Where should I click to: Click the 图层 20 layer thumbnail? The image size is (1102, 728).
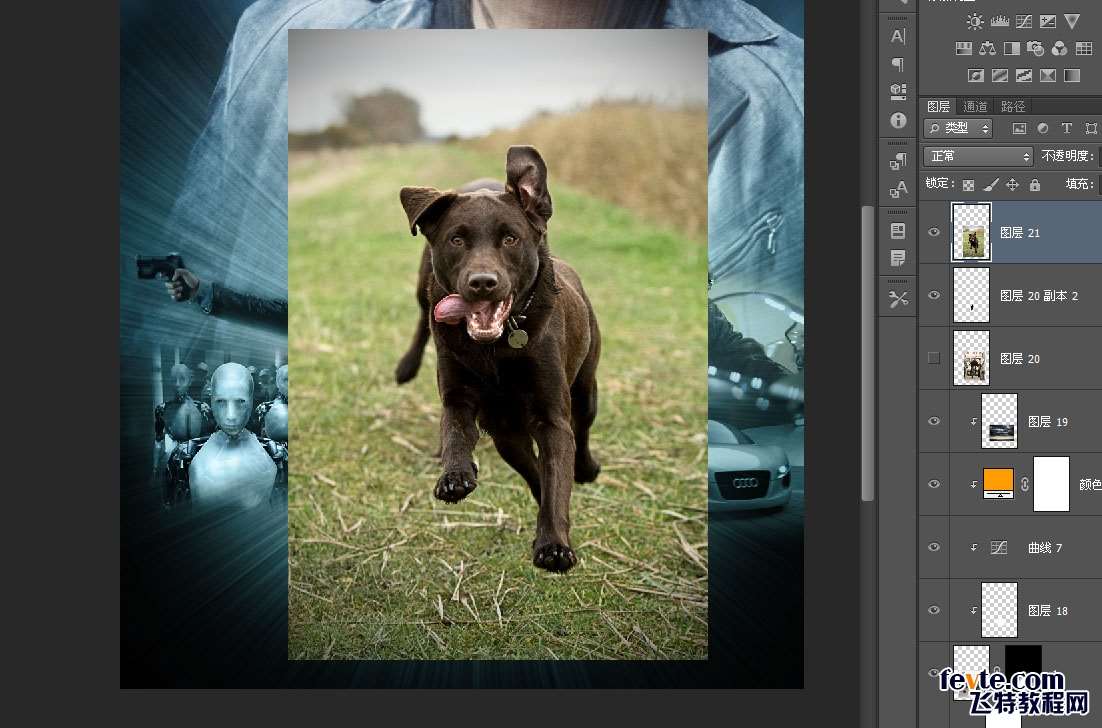click(971, 358)
